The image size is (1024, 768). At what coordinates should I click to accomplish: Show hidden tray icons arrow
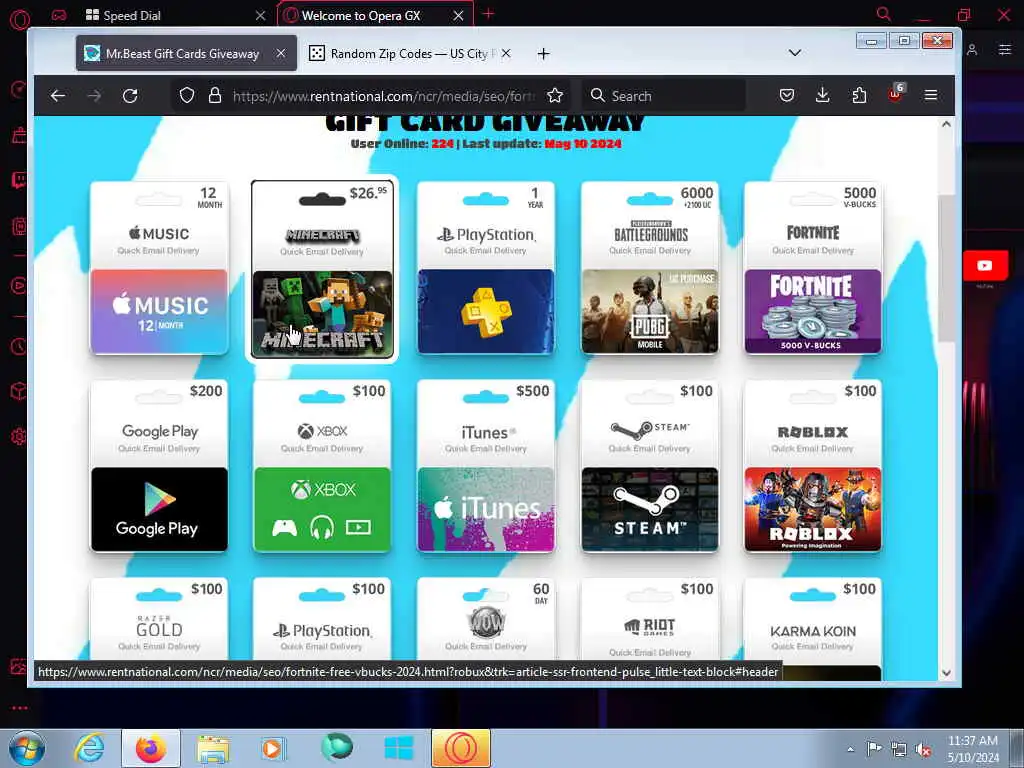(850, 749)
